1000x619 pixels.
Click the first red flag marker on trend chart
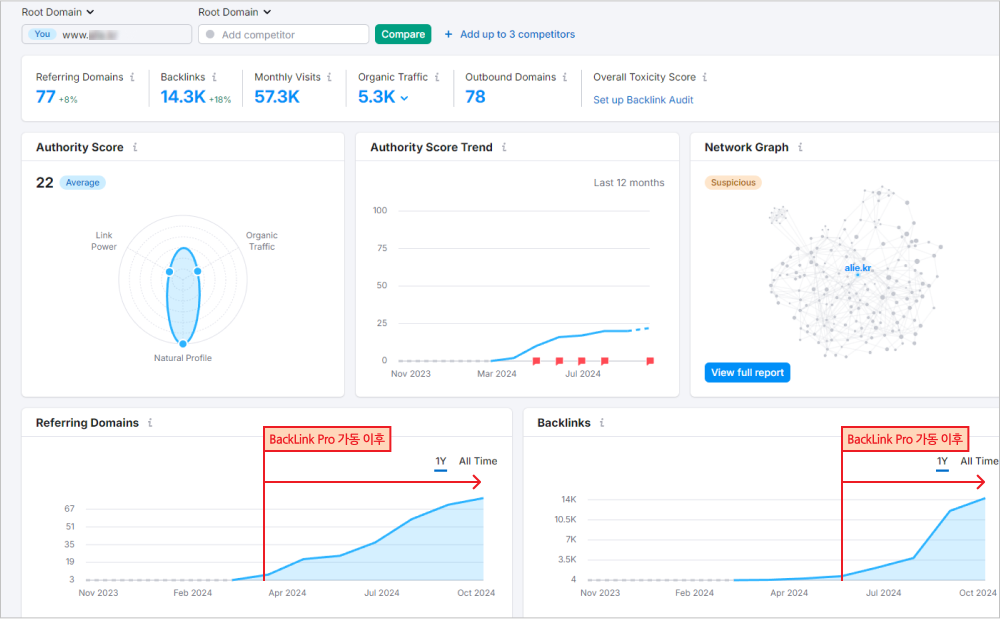tap(536, 361)
